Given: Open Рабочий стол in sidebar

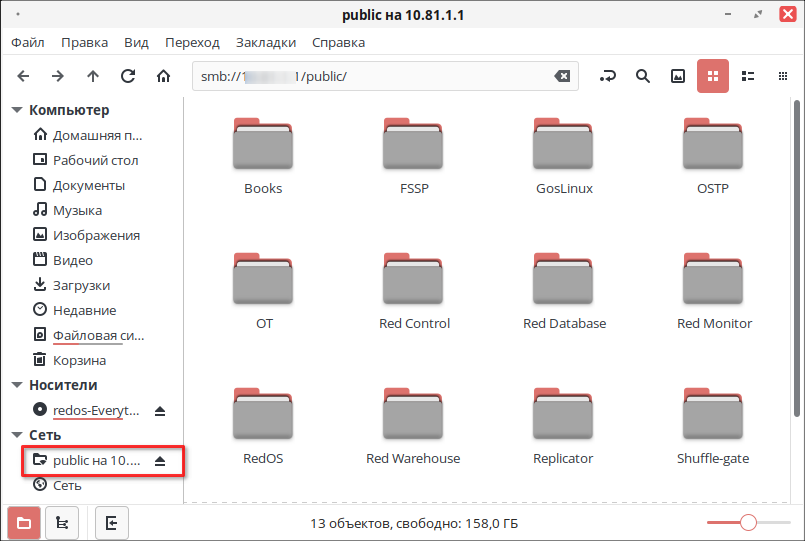Looking at the screenshot, I should (86, 160).
